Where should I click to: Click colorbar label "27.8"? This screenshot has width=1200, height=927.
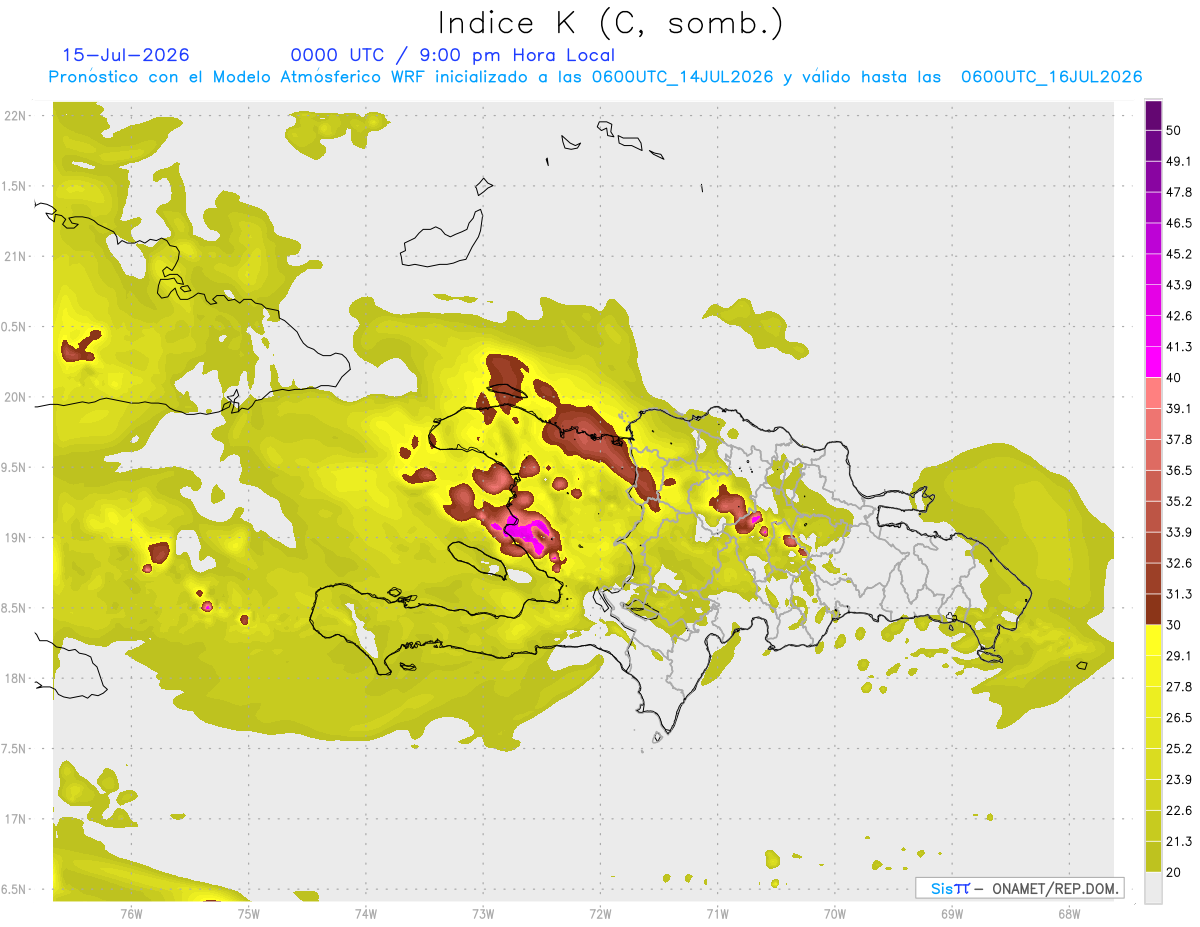[1179, 686]
